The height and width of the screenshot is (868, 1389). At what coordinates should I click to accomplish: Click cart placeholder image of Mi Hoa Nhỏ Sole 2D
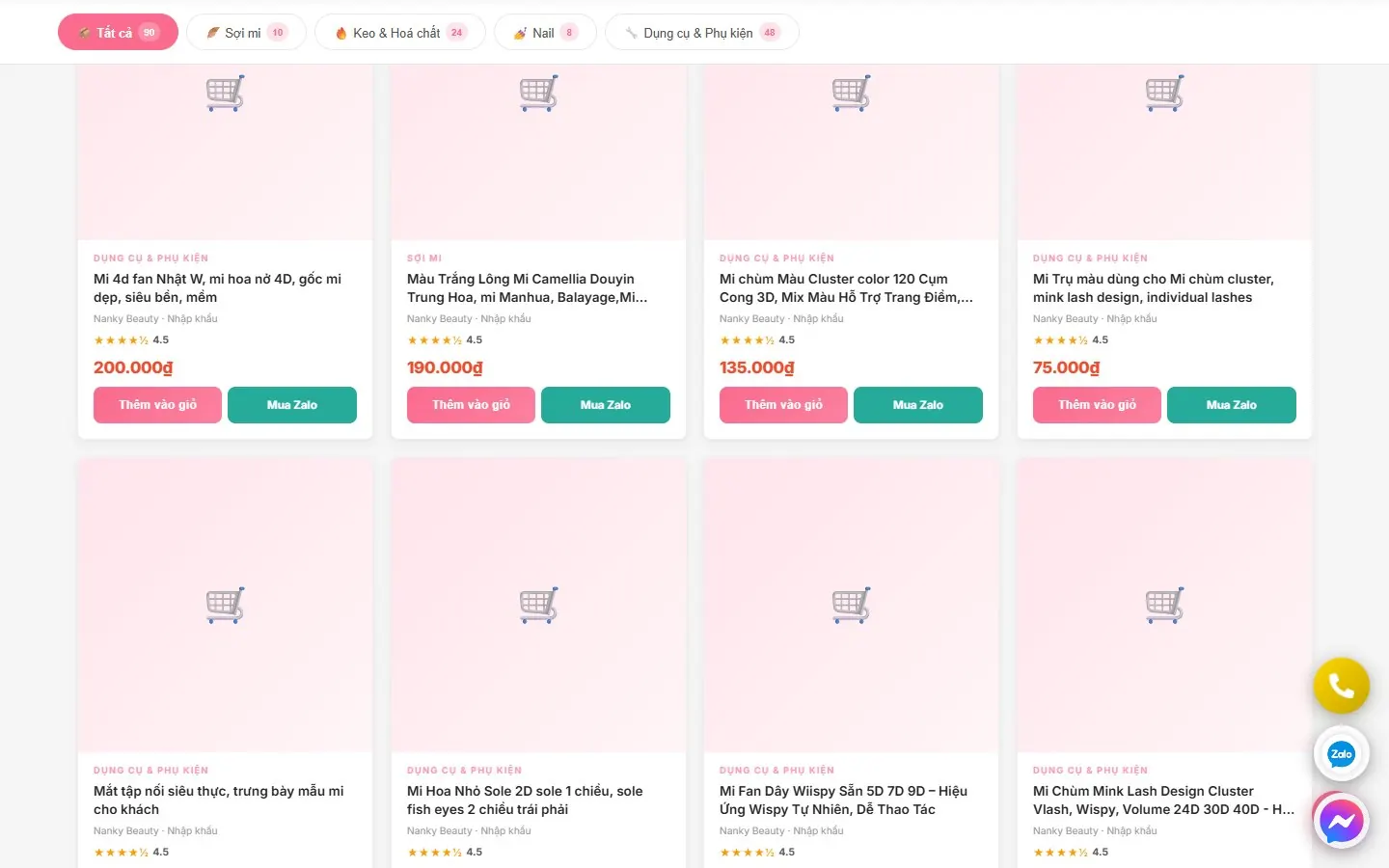(538, 606)
